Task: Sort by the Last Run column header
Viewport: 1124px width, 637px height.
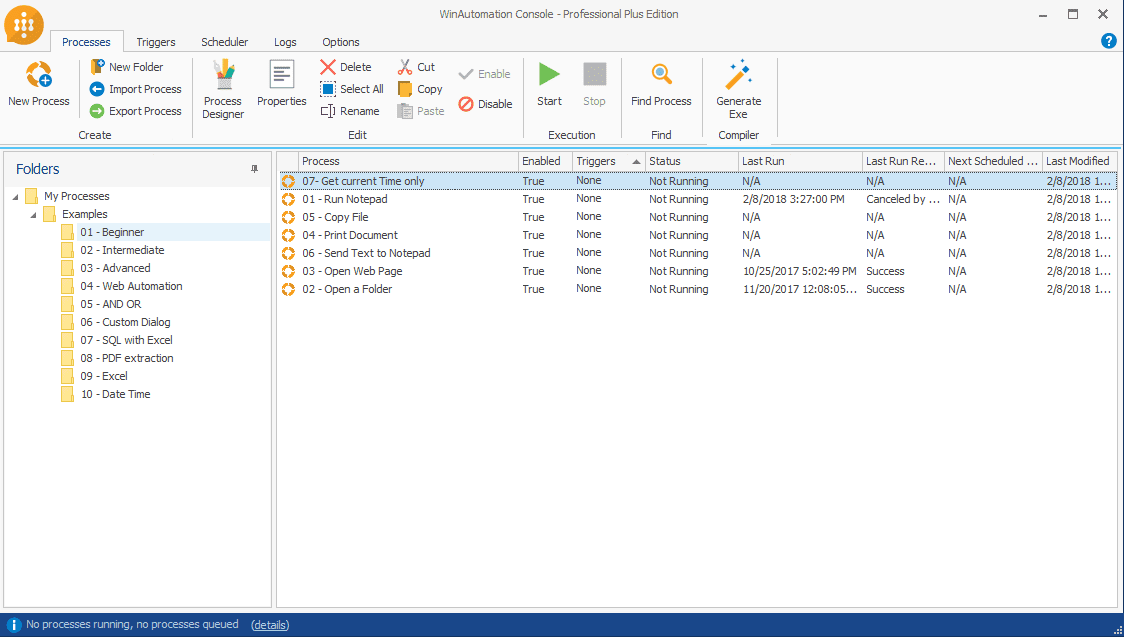Action: (800, 161)
